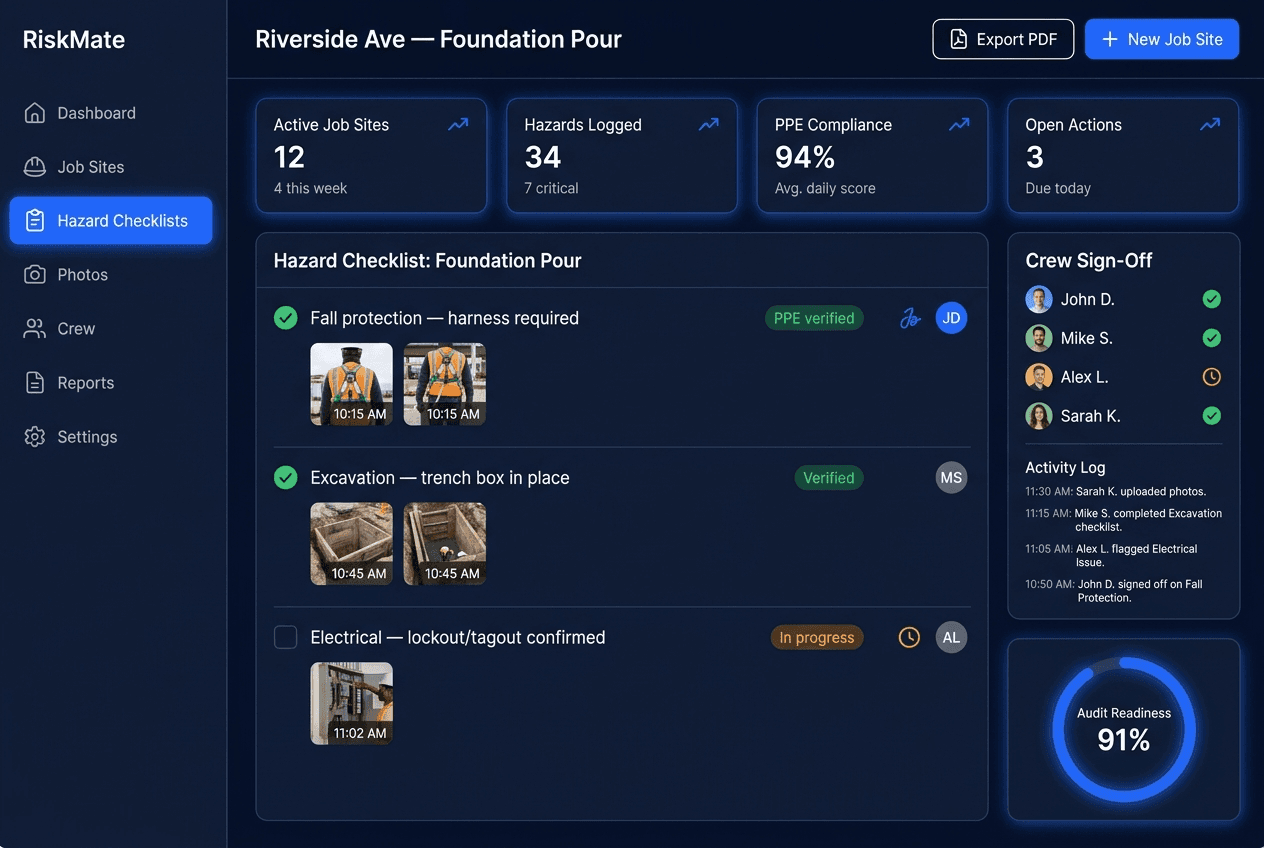The height and width of the screenshot is (848, 1264).
Task: Open the Photos section
Action: click(x=111, y=275)
